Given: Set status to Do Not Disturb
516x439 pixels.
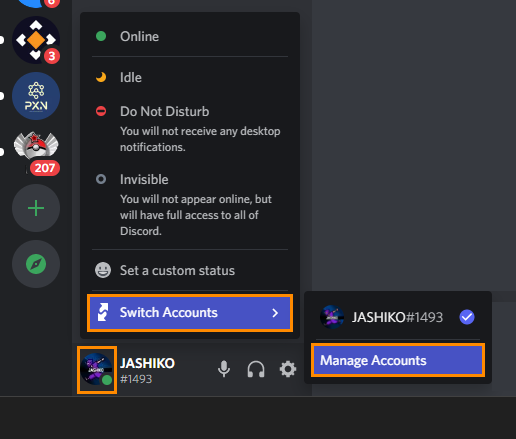Looking at the screenshot, I should click(190, 128).
